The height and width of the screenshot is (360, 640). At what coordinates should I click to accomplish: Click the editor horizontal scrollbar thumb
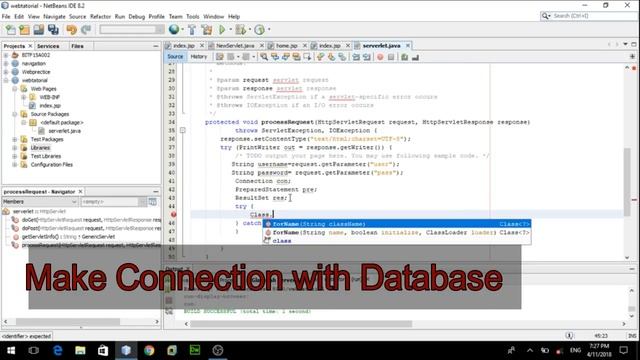point(301,324)
